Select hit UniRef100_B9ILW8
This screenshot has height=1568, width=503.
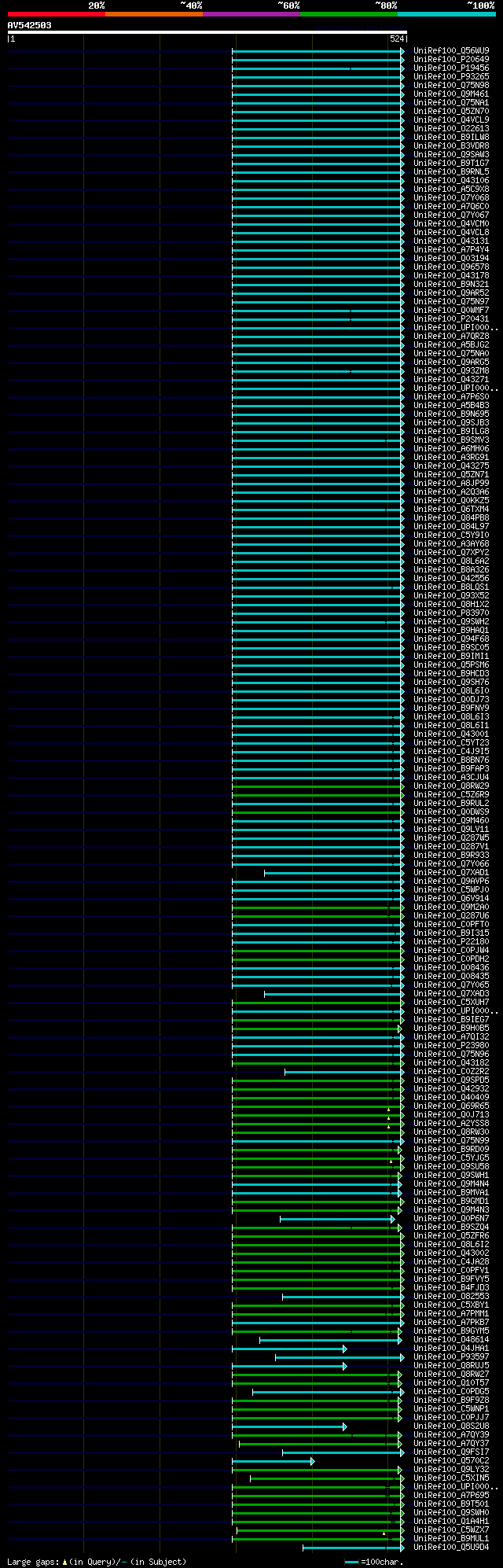tap(451, 137)
